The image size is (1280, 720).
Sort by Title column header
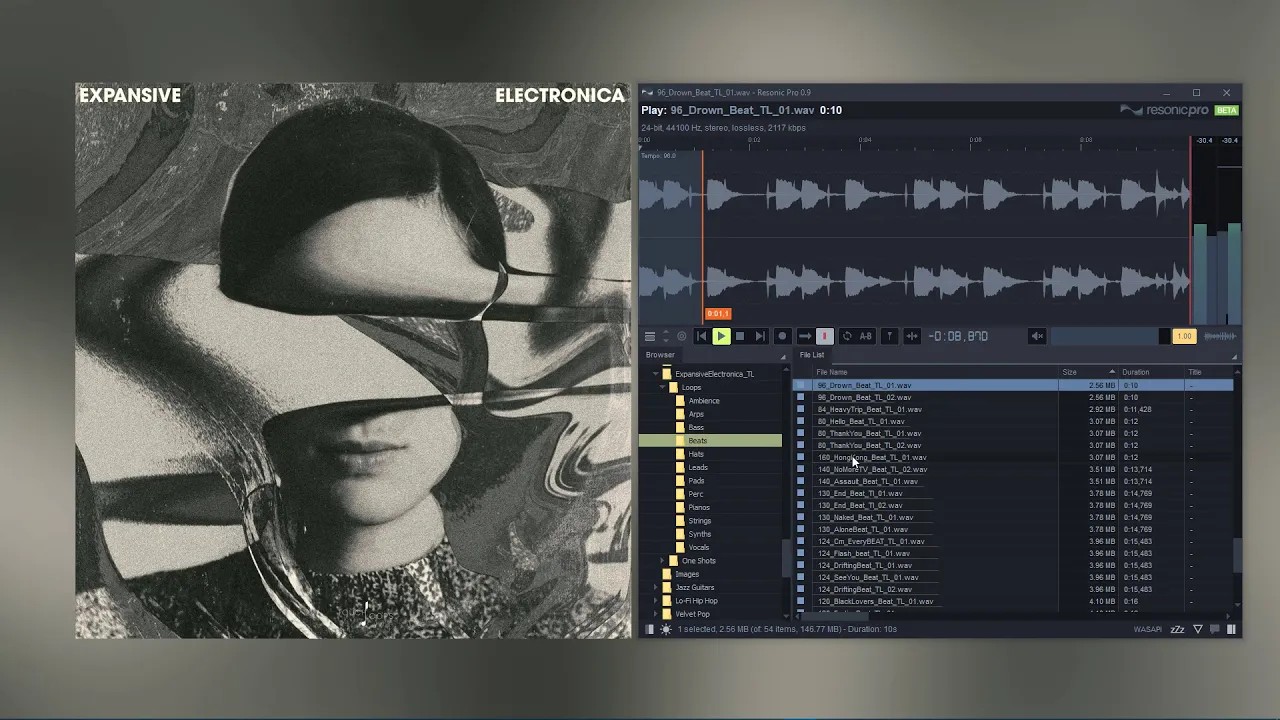point(1194,372)
